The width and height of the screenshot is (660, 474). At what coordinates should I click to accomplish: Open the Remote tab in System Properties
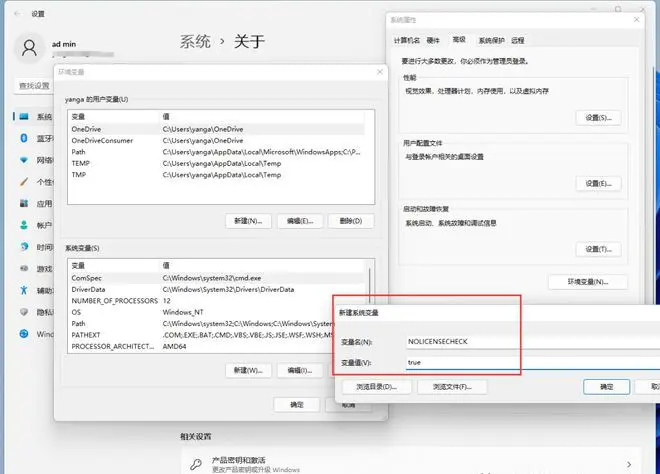click(518, 40)
